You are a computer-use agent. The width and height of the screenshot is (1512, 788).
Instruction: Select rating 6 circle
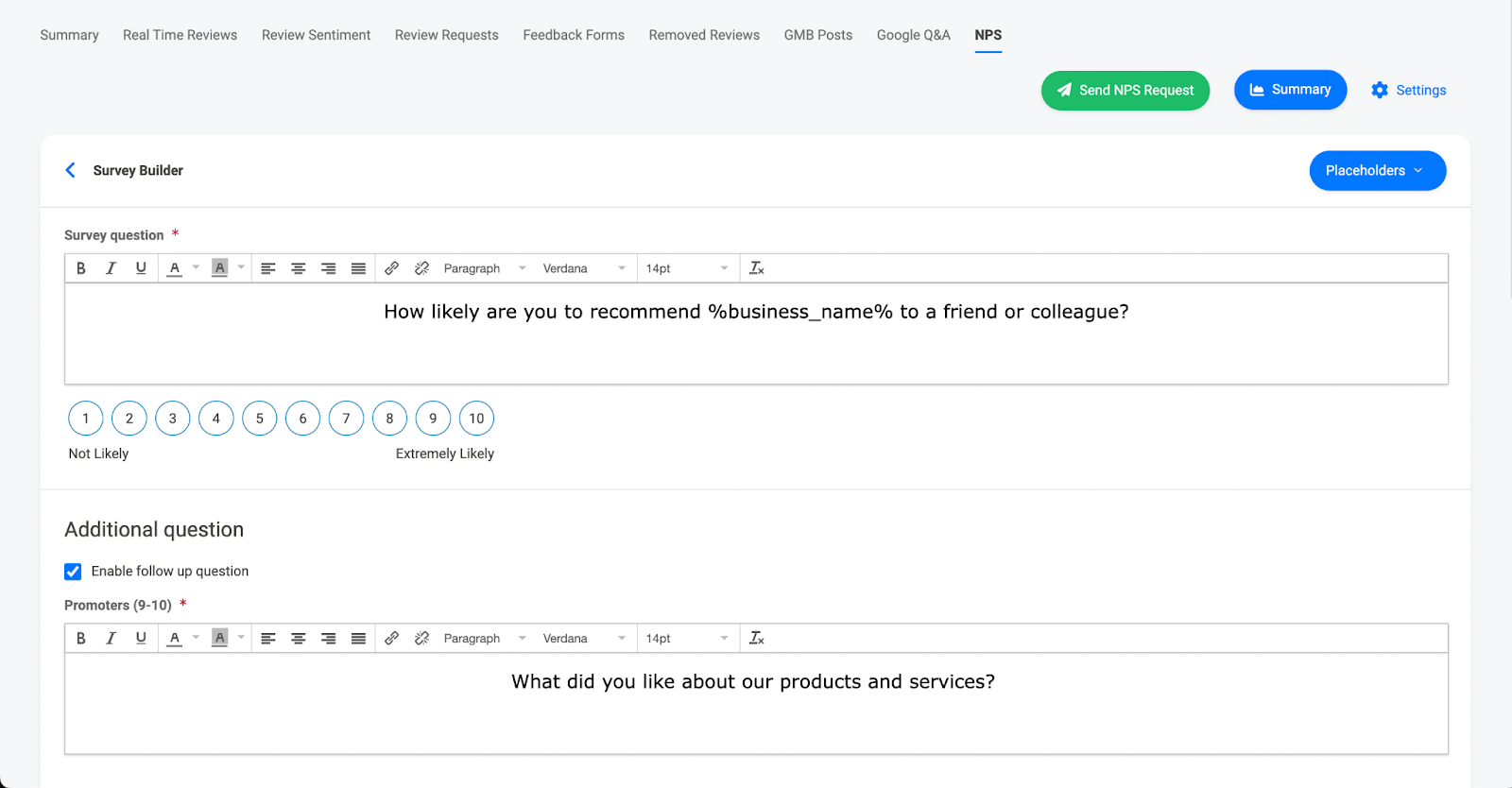pyautogui.click(x=303, y=419)
